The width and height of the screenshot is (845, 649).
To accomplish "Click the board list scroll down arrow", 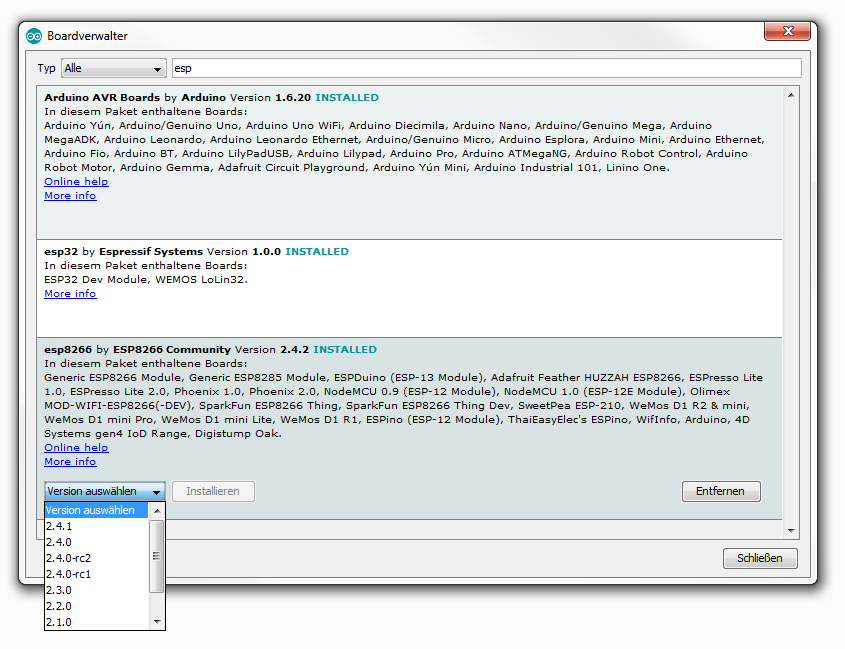I will tap(791, 530).
